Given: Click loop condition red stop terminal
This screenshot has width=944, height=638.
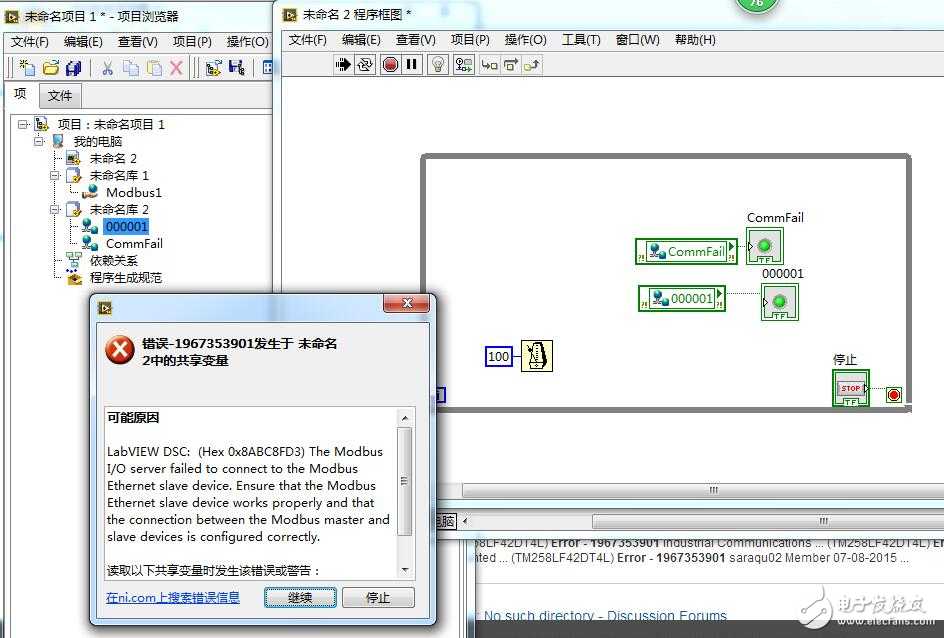Looking at the screenshot, I should [894, 395].
